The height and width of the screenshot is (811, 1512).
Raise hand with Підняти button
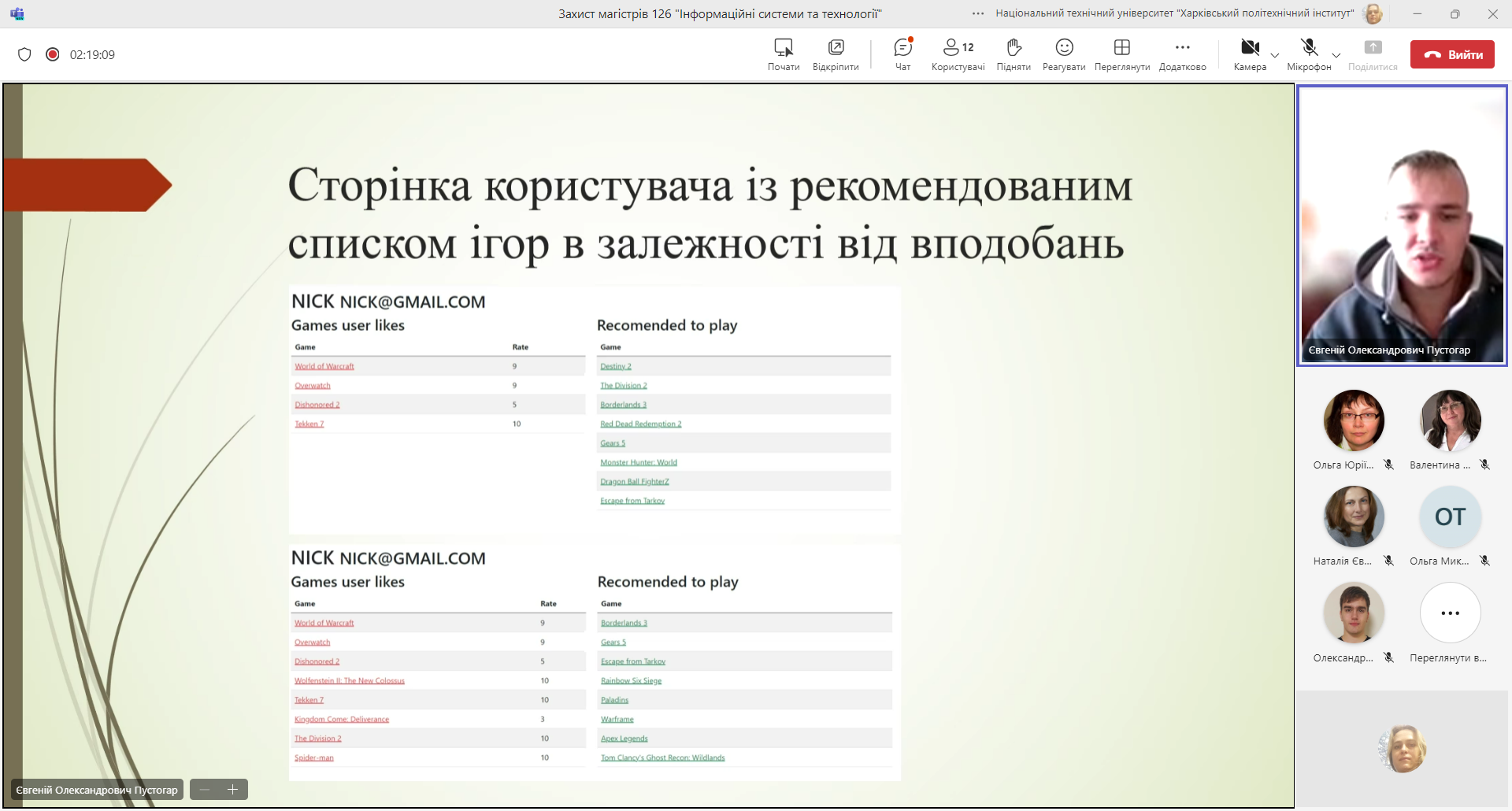tap(1014, 54)
